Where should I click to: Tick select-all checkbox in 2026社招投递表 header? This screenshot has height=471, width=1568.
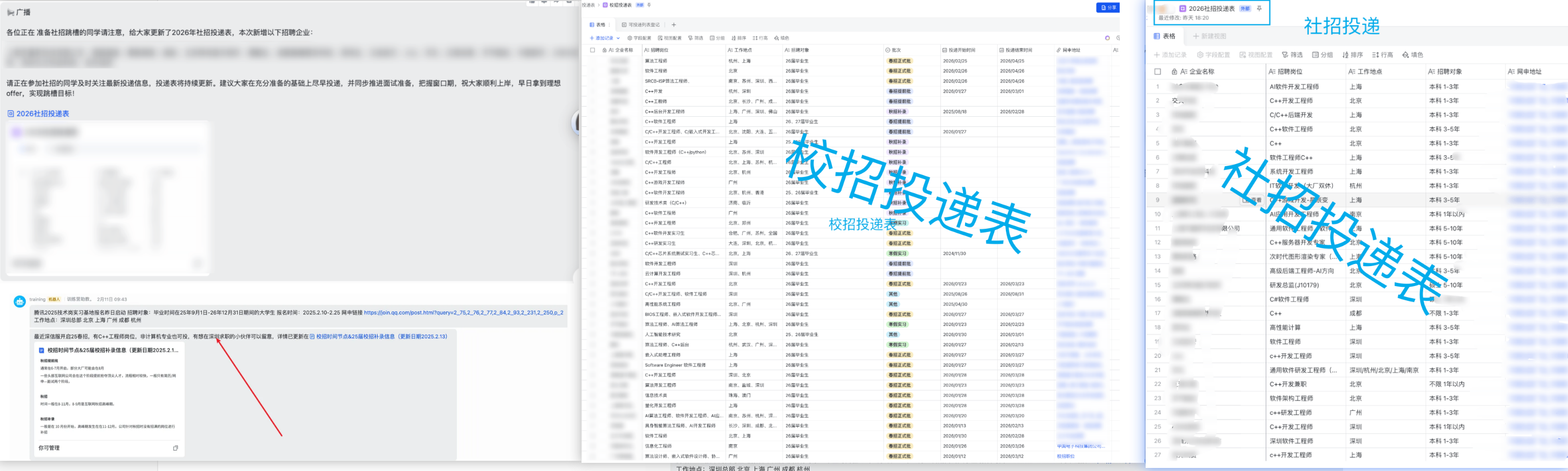(x=1157, y=72)
